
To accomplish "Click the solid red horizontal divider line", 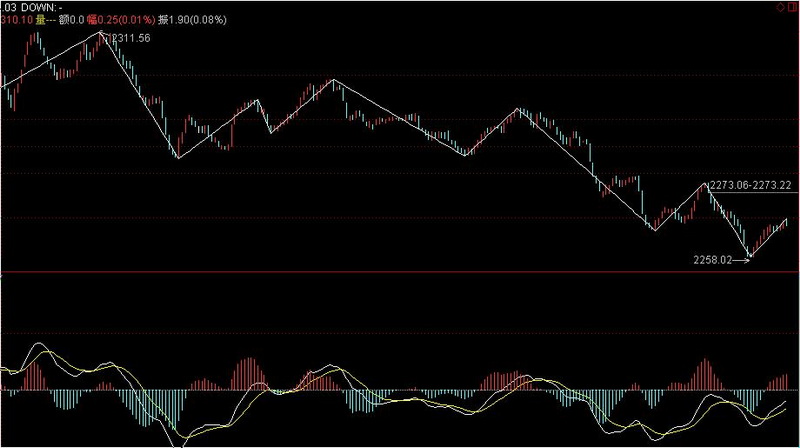I will [x=400, y=272].
